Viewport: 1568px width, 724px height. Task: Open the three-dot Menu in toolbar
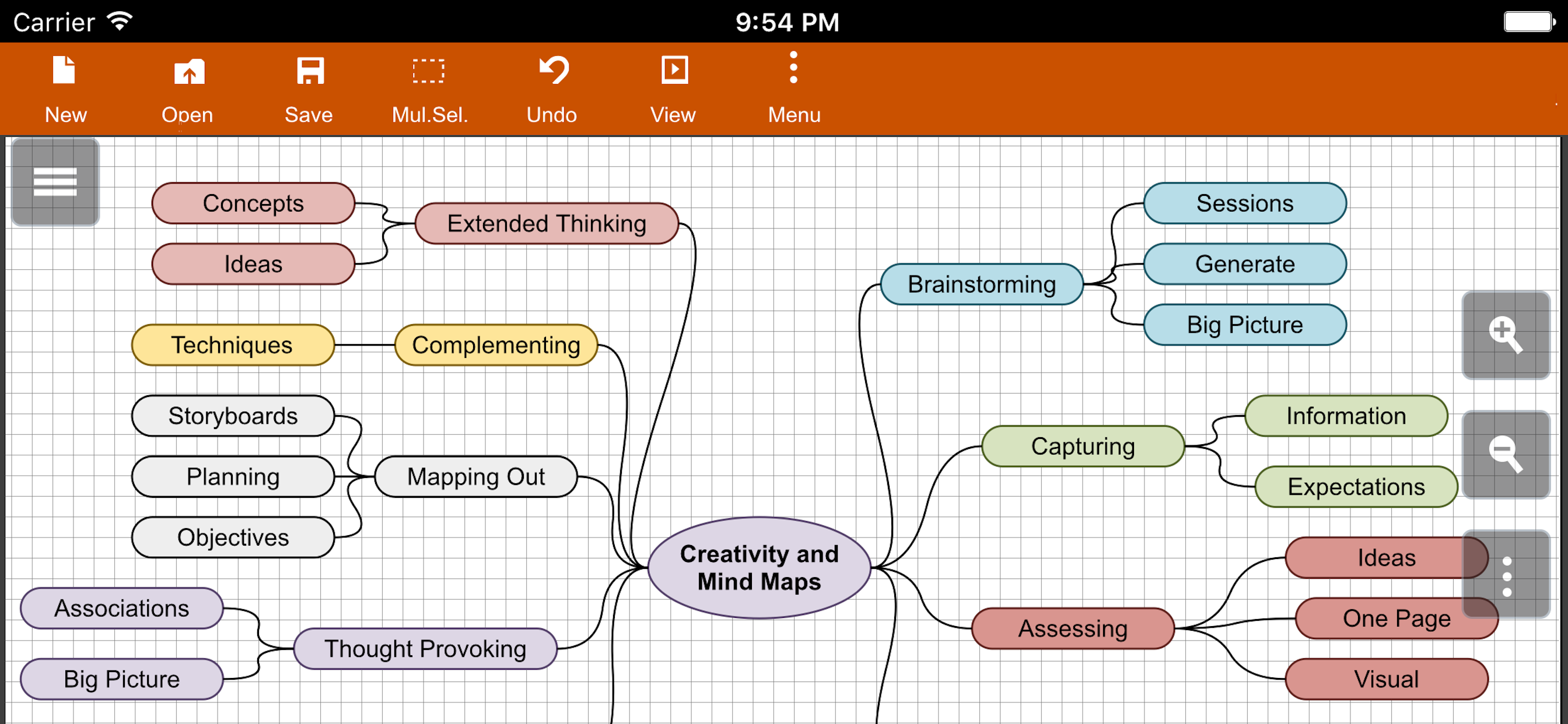click(794, 87)
